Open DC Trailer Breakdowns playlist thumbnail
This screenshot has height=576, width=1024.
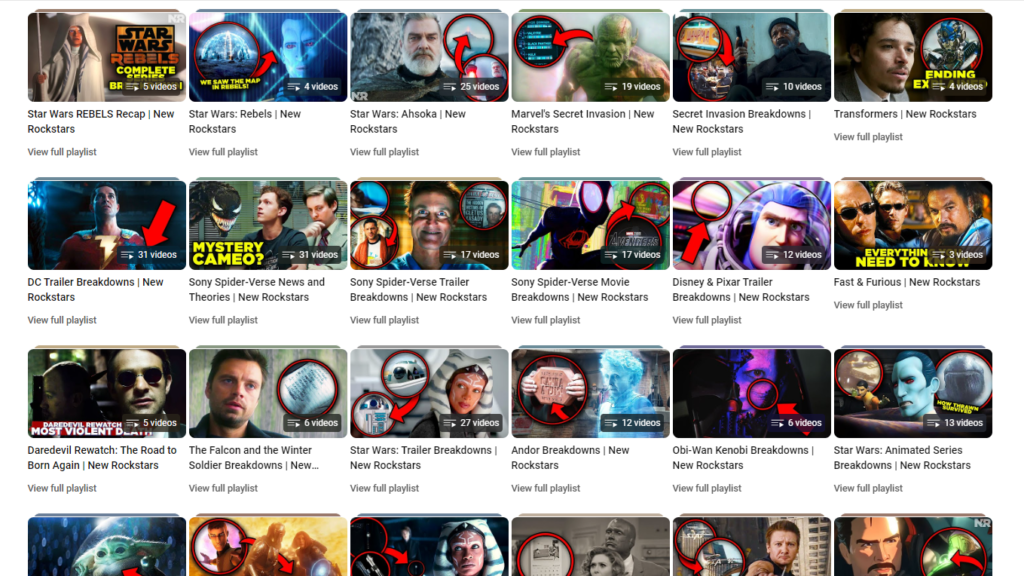[x=106, y=225]
